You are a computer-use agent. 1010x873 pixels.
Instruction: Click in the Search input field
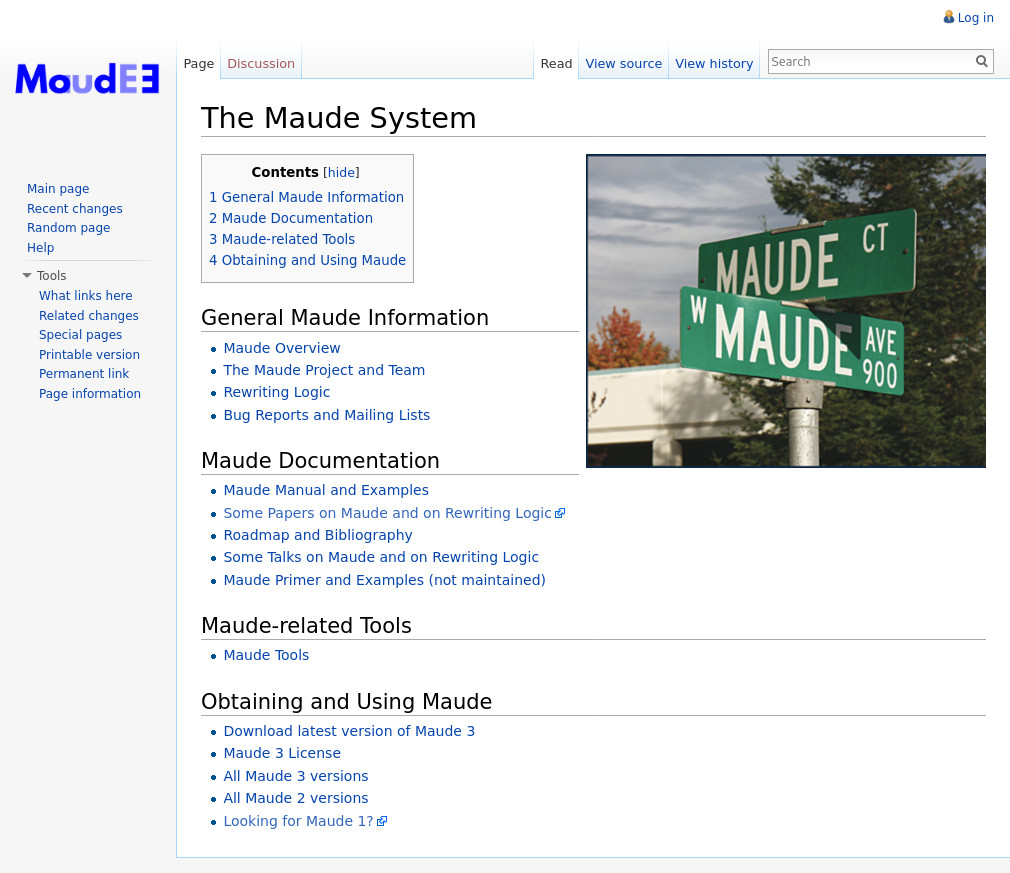click(870, 62)
